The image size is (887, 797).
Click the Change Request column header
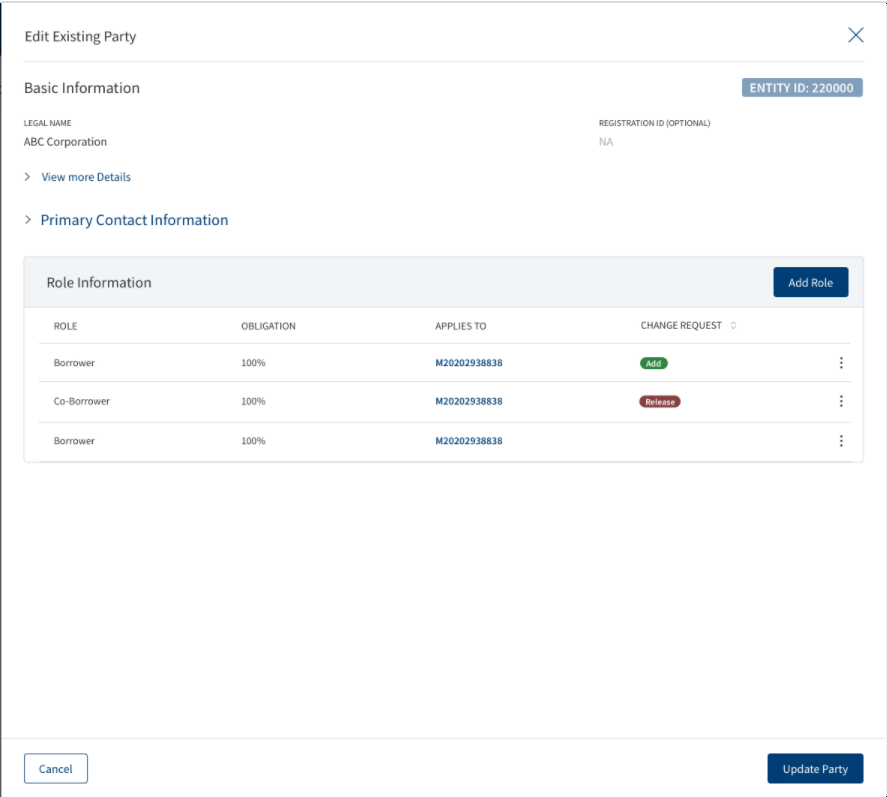click(x=681, y=325)
